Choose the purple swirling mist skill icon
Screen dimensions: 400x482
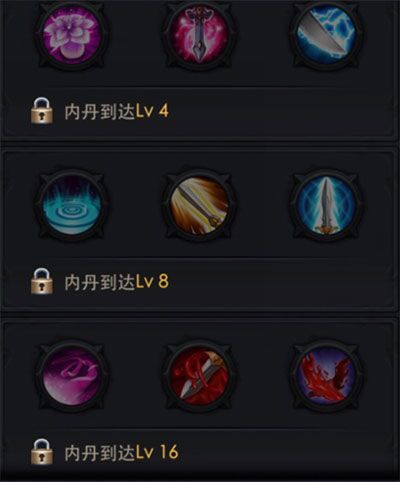pos(72,375)
